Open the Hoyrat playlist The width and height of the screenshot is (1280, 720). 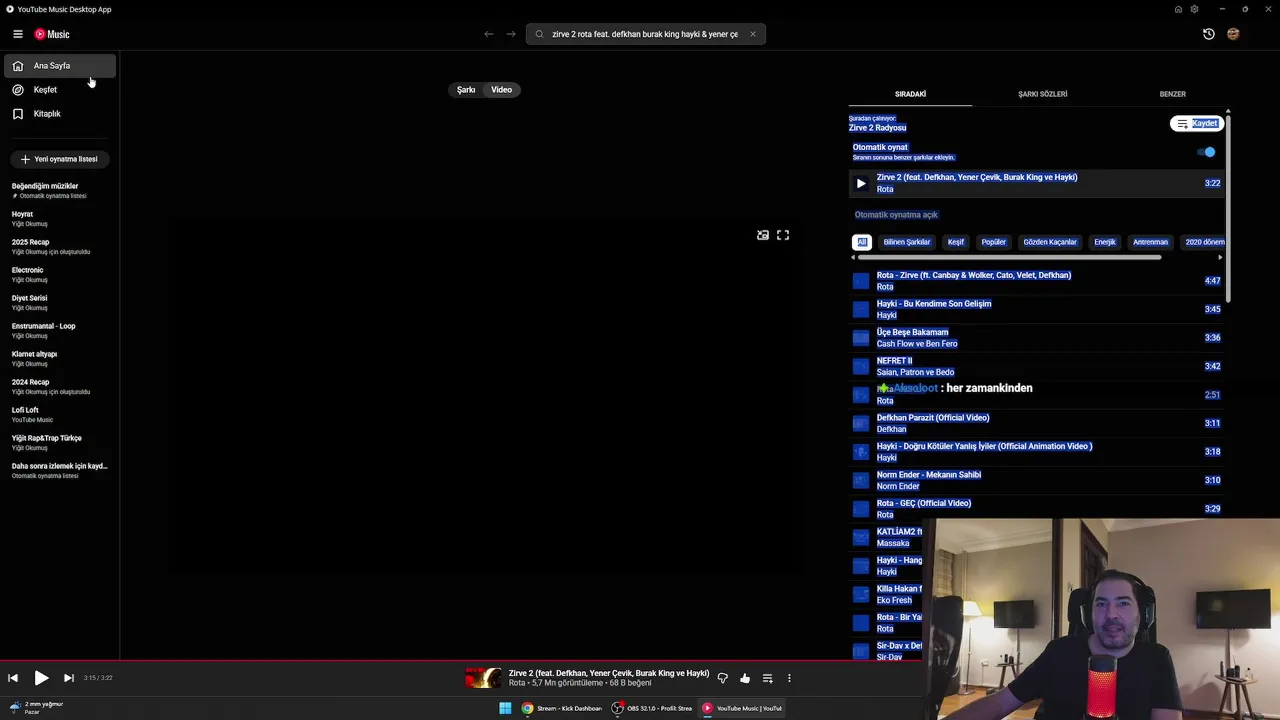(x=59, y=218)
